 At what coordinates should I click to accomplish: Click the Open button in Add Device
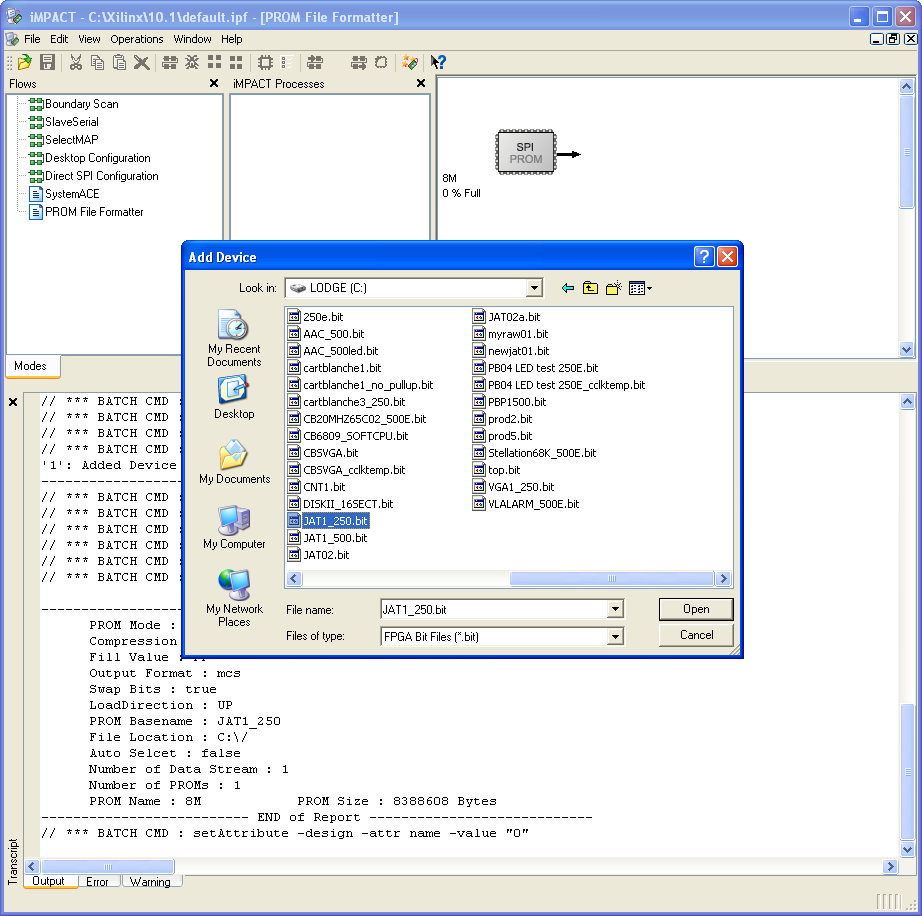point(696,609)
